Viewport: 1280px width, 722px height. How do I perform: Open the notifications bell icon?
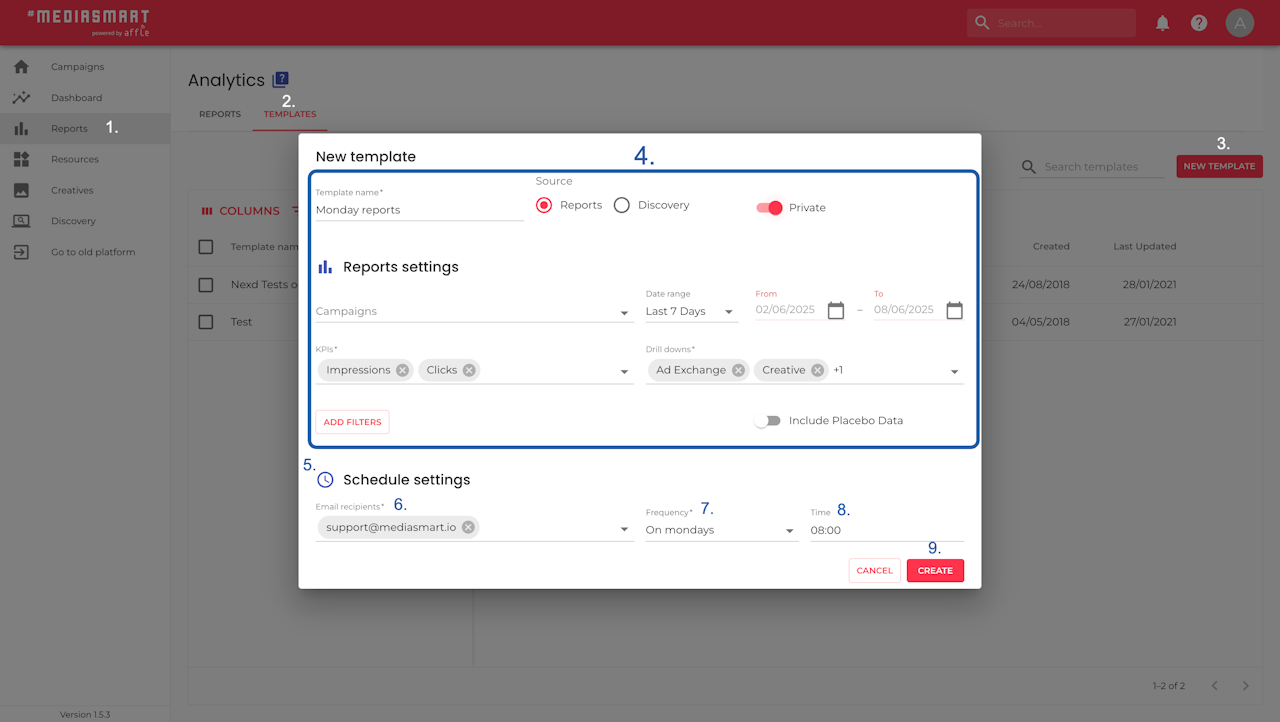click(1162, 23)
